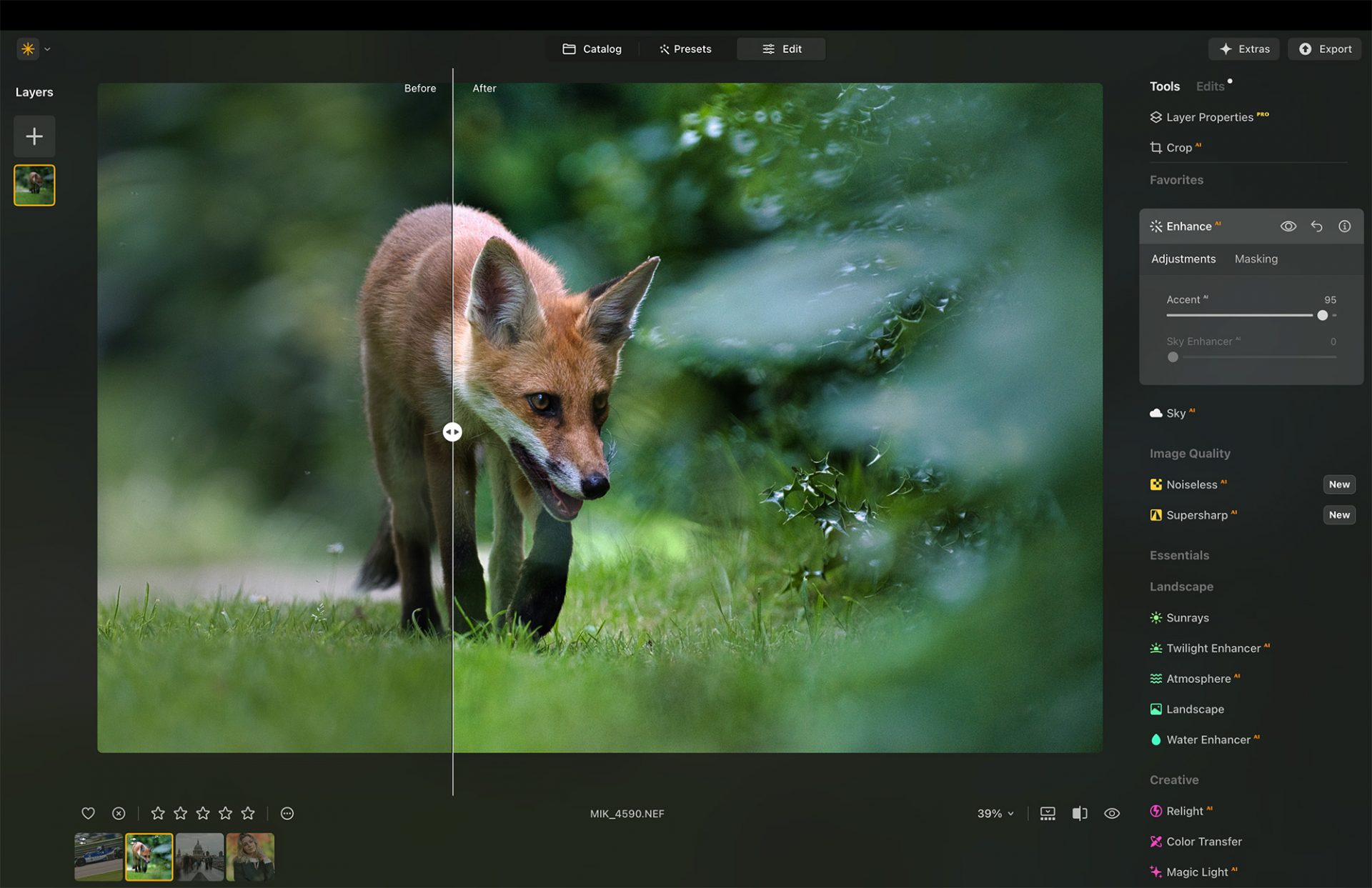1372x888 pixels.
Task: Switch to the Presets view
Action: point(685,49)
